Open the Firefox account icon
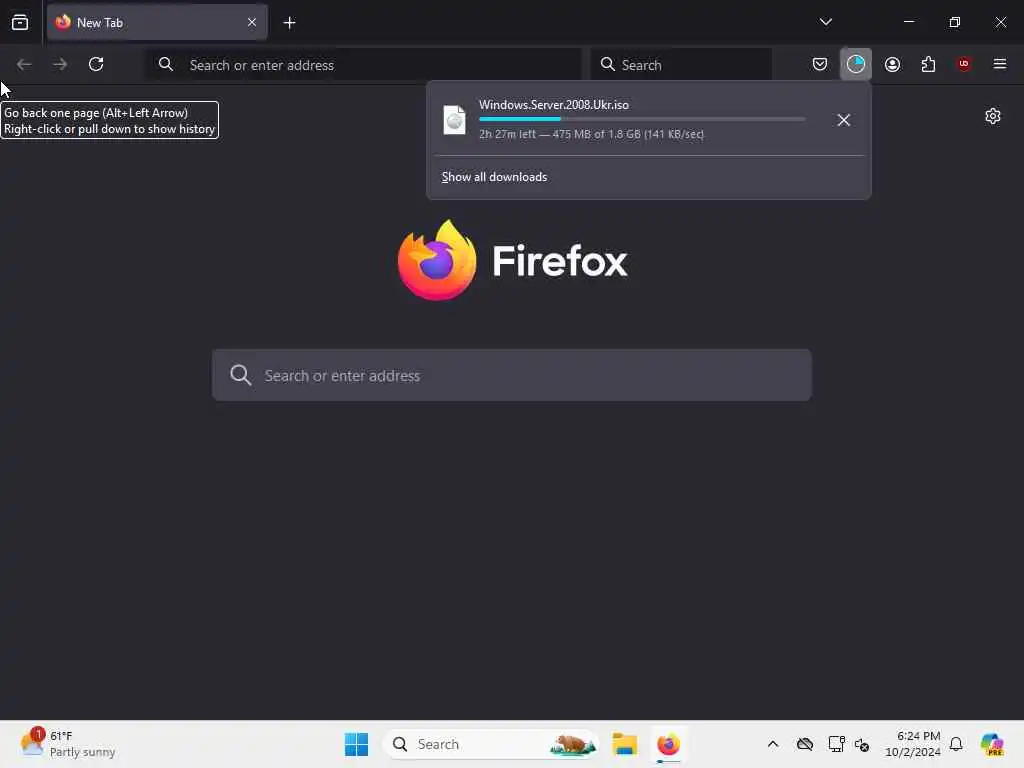The width and height of the screenshot is (1024, 768). tap(892, 64)
